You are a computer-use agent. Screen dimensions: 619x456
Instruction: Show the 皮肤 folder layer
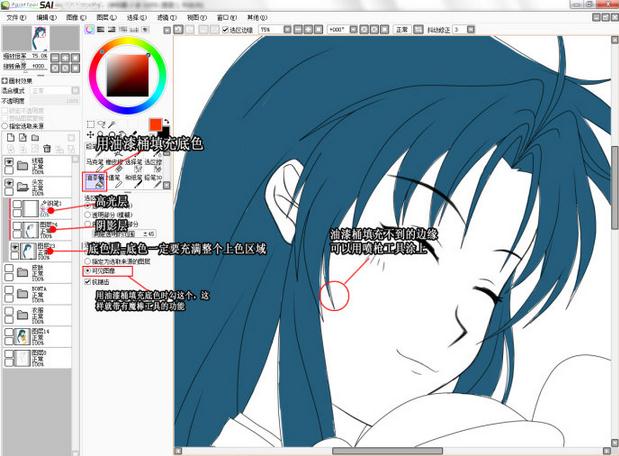(9, 268)
